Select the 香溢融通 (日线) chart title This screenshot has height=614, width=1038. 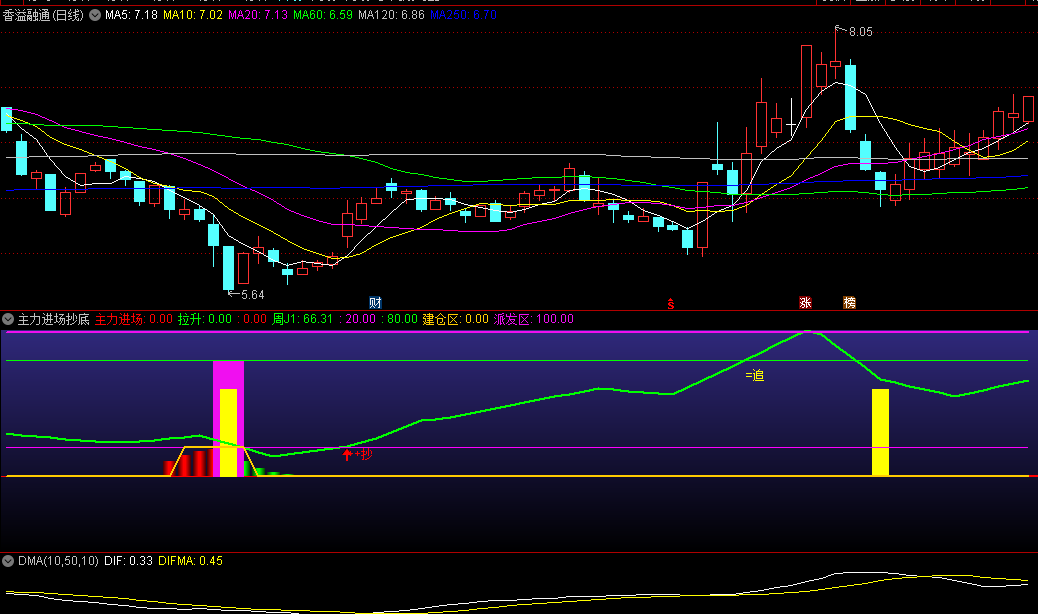pos(43,15)
